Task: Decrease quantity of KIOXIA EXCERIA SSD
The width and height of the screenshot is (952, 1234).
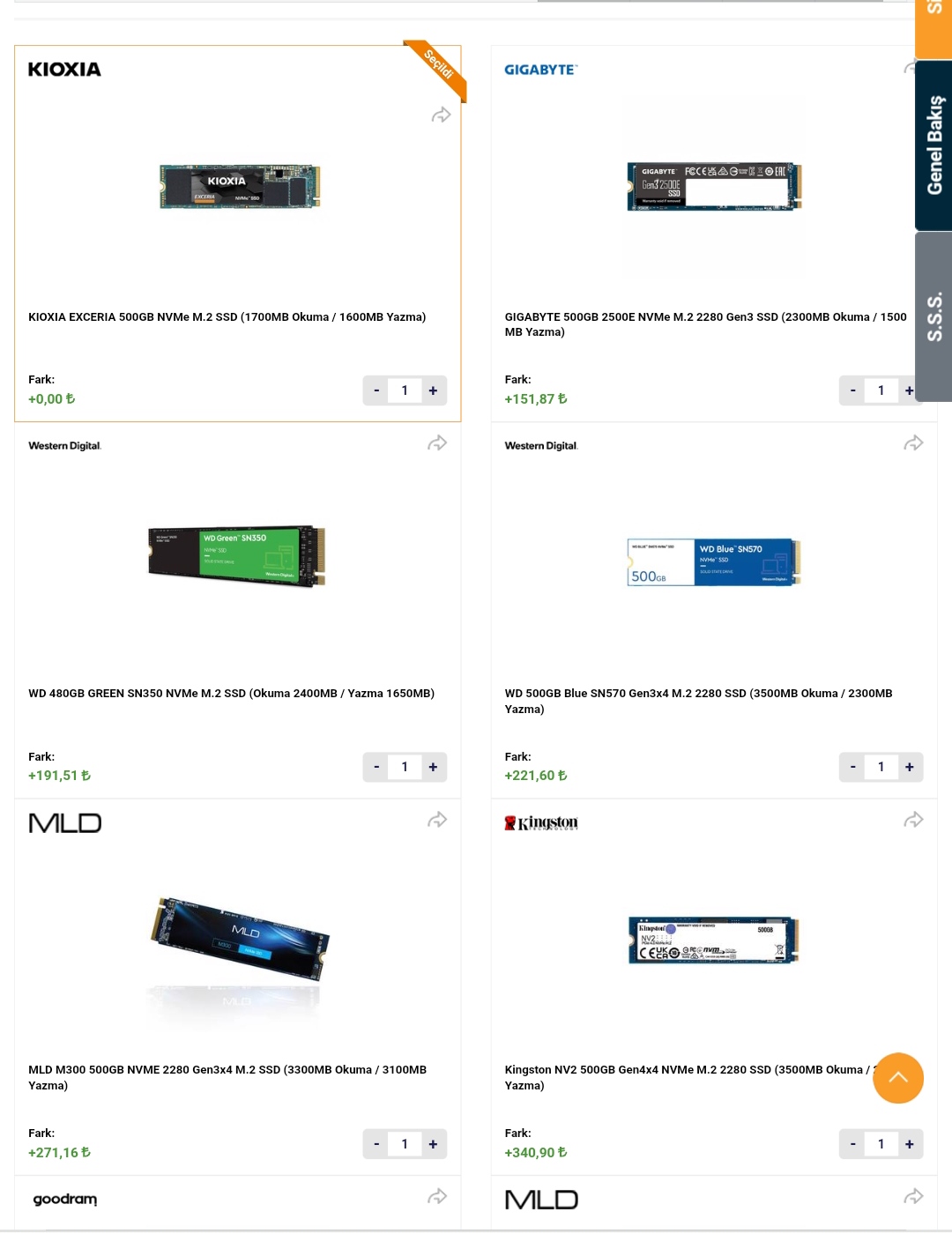Action: click(x=376, y=390)
